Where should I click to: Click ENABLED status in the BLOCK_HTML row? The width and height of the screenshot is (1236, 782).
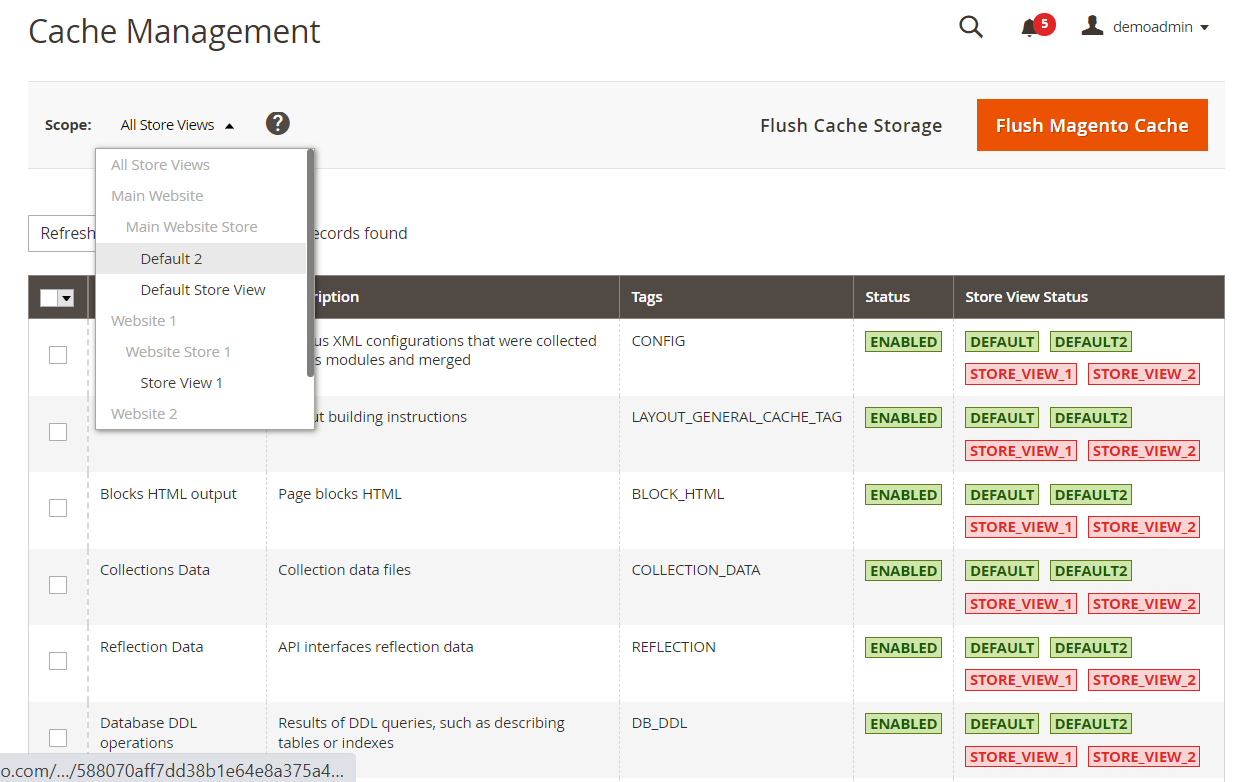click(x=904, y=495)
